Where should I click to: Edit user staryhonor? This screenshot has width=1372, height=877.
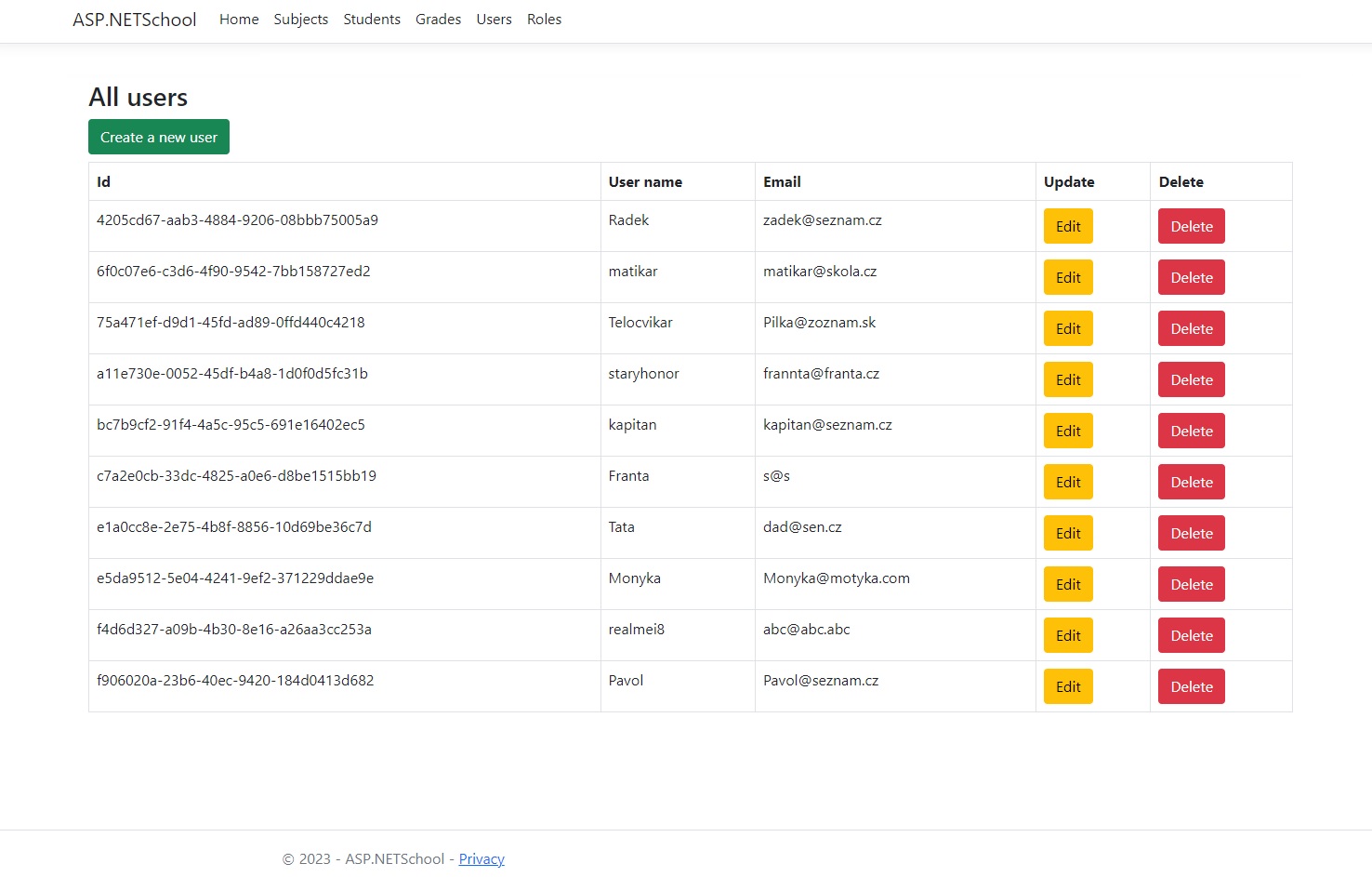point(1068,379)
